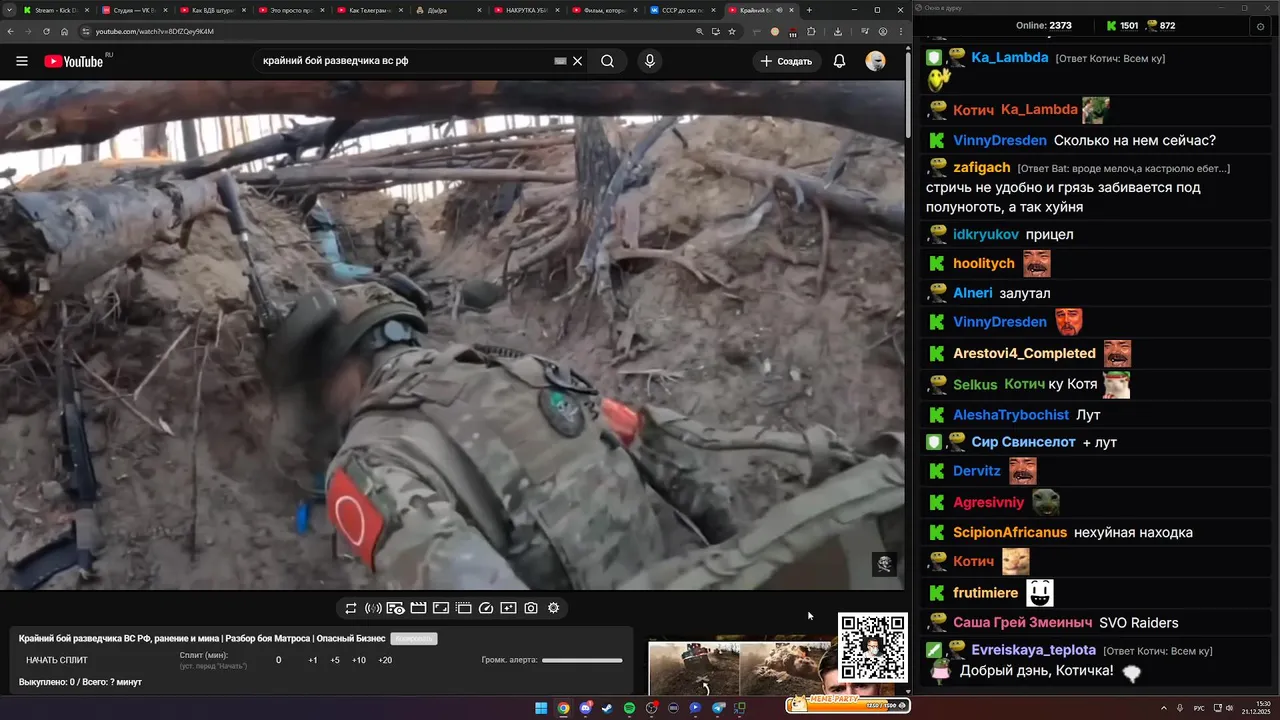Click the QR code image
1280x720 pixels.
click(873, 647)
